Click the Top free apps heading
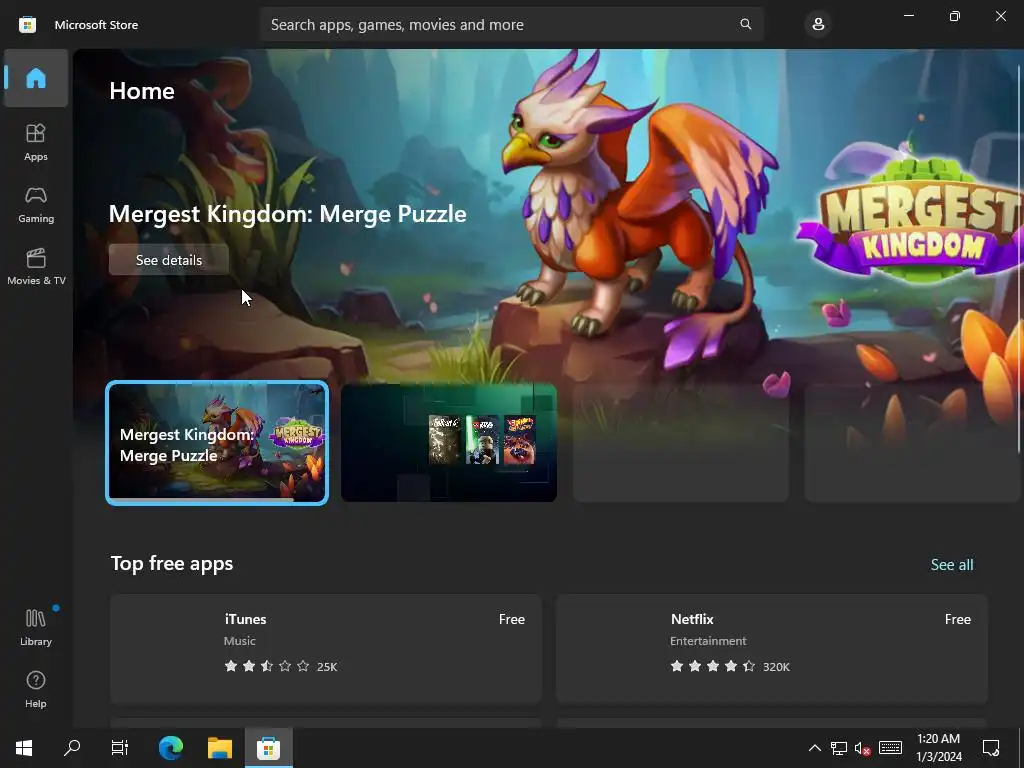 pyautogui.click(x=172, y=564)
